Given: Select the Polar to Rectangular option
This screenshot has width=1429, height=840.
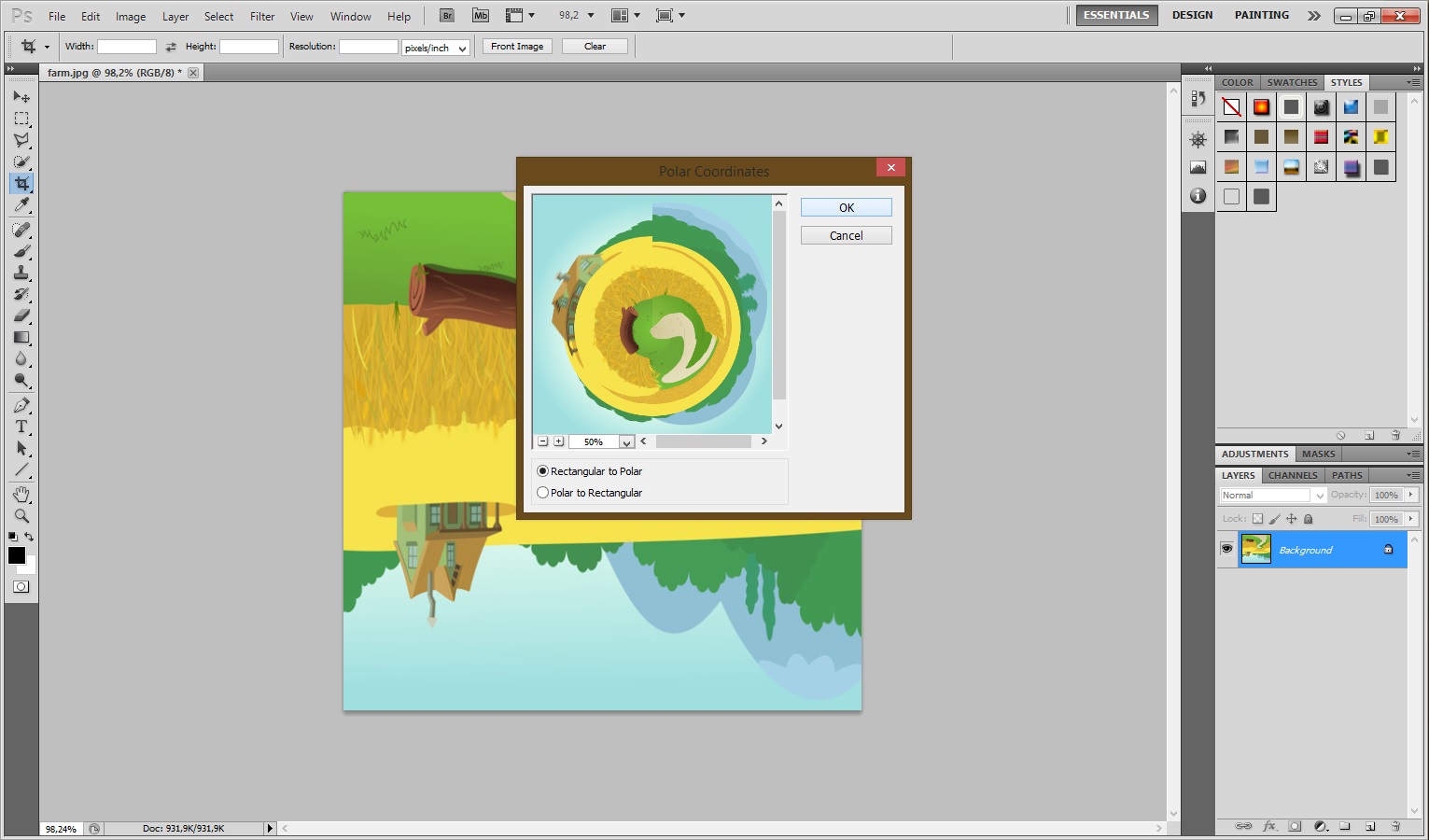Looking at the screenshot, I should click(x=542, y=493).
